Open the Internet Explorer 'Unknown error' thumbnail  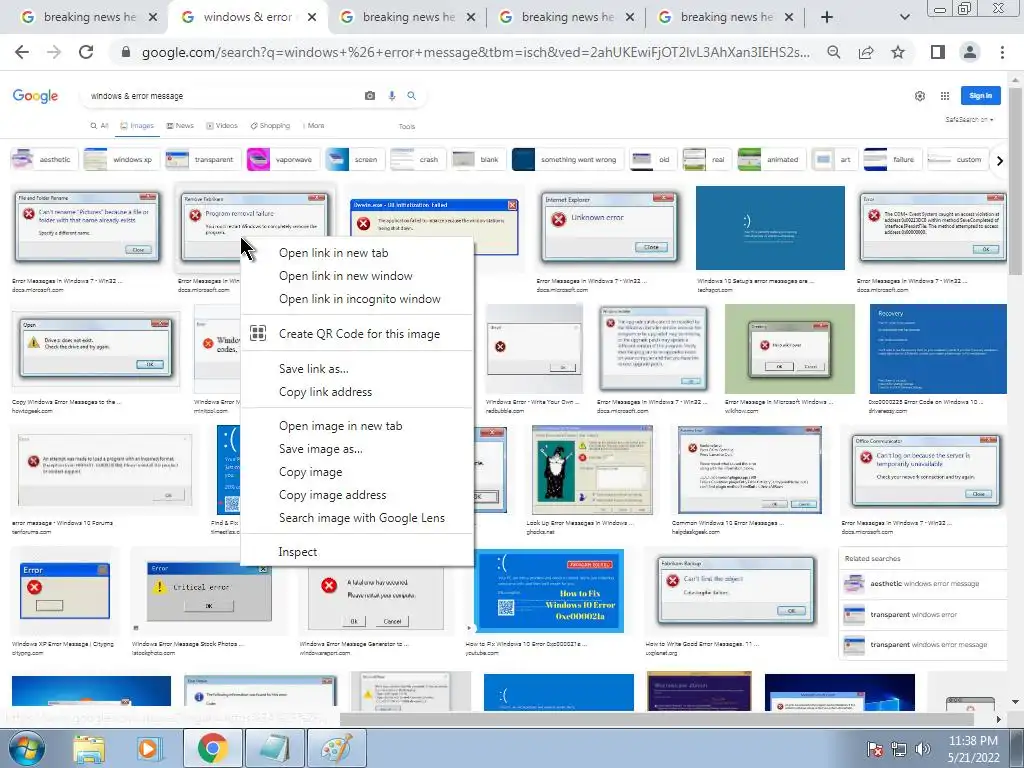click(x=609, y=227)
